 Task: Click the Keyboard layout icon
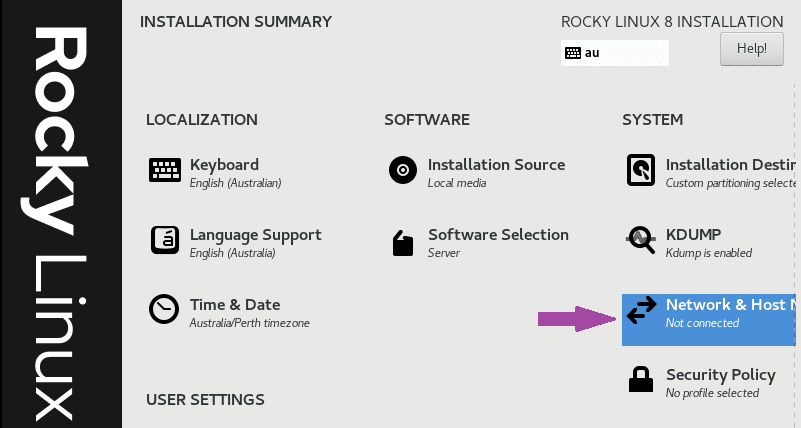[x=164, y=170]
